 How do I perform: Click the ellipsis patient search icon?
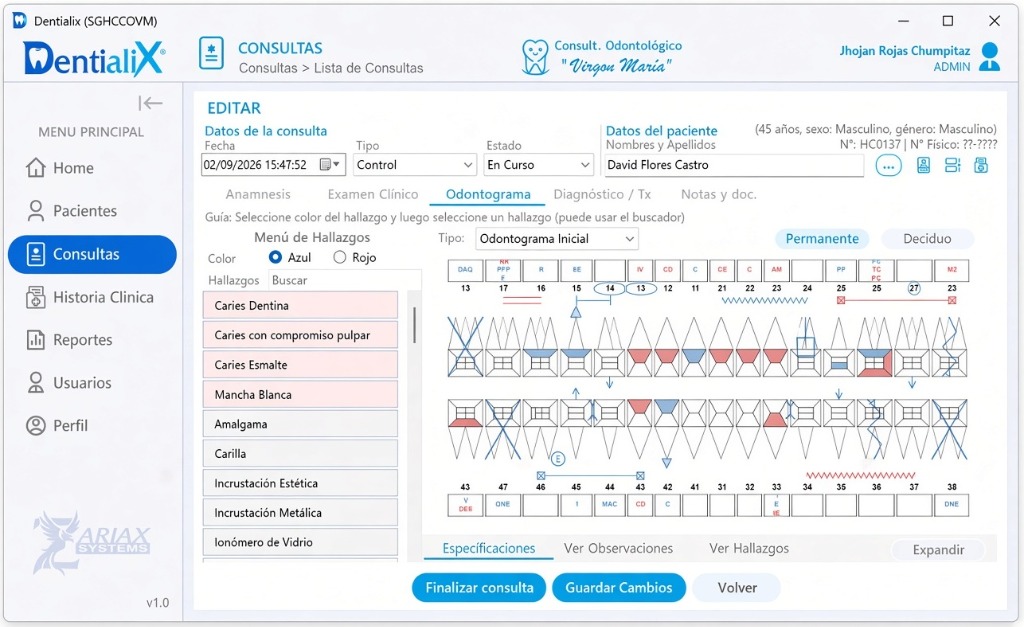888,166
